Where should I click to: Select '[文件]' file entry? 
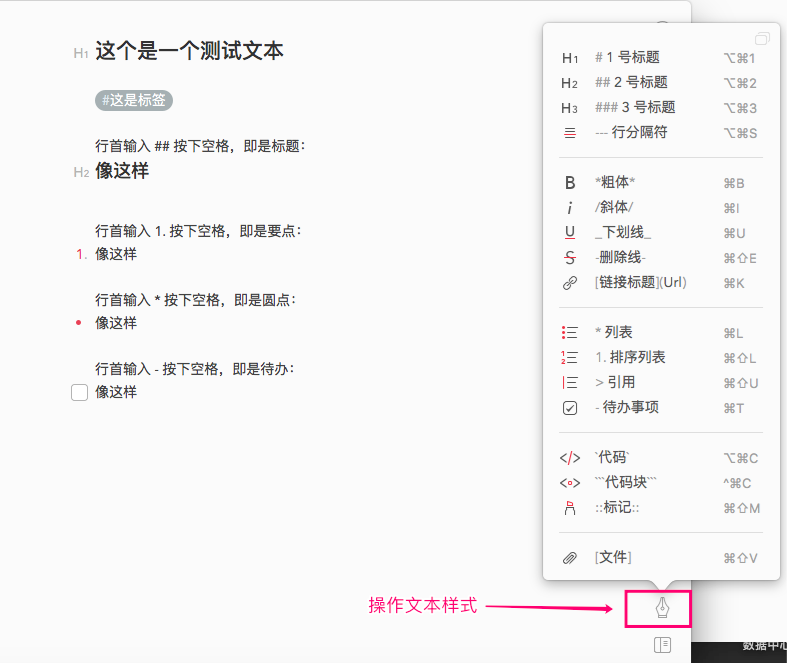tap(613, 557)
